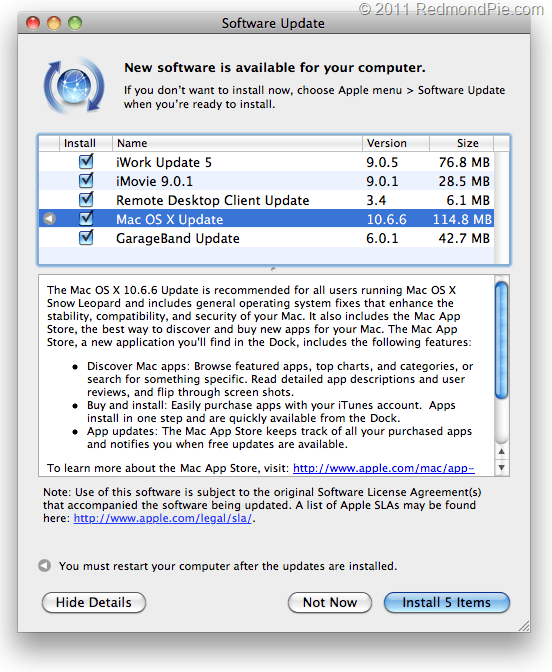The height and width of the screenshot is (672, 552).
Task: Sort updates by the Version column header
Action: pos(396,143)
